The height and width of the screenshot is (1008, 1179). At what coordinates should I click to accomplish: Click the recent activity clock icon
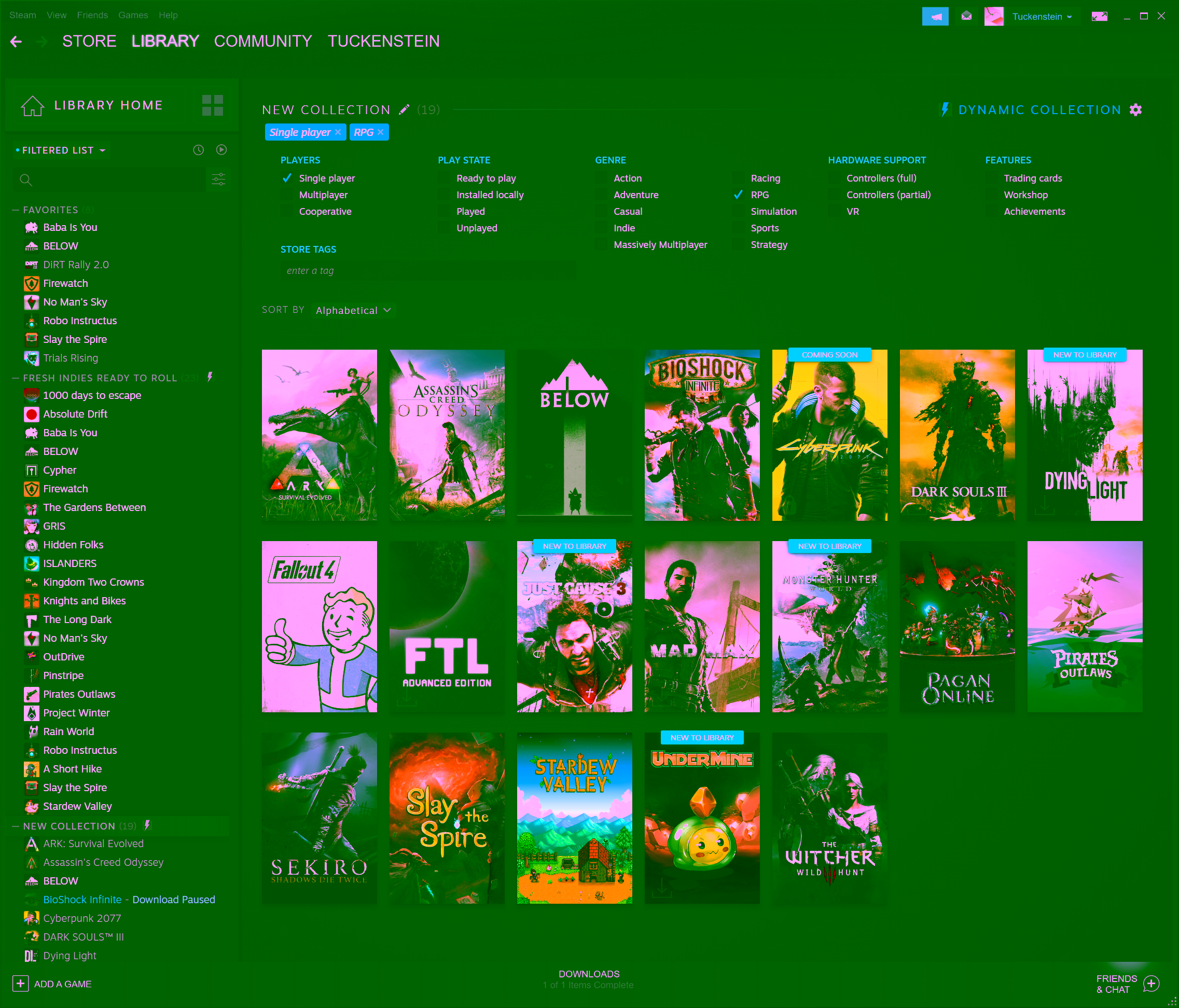(x=198, y=150)
